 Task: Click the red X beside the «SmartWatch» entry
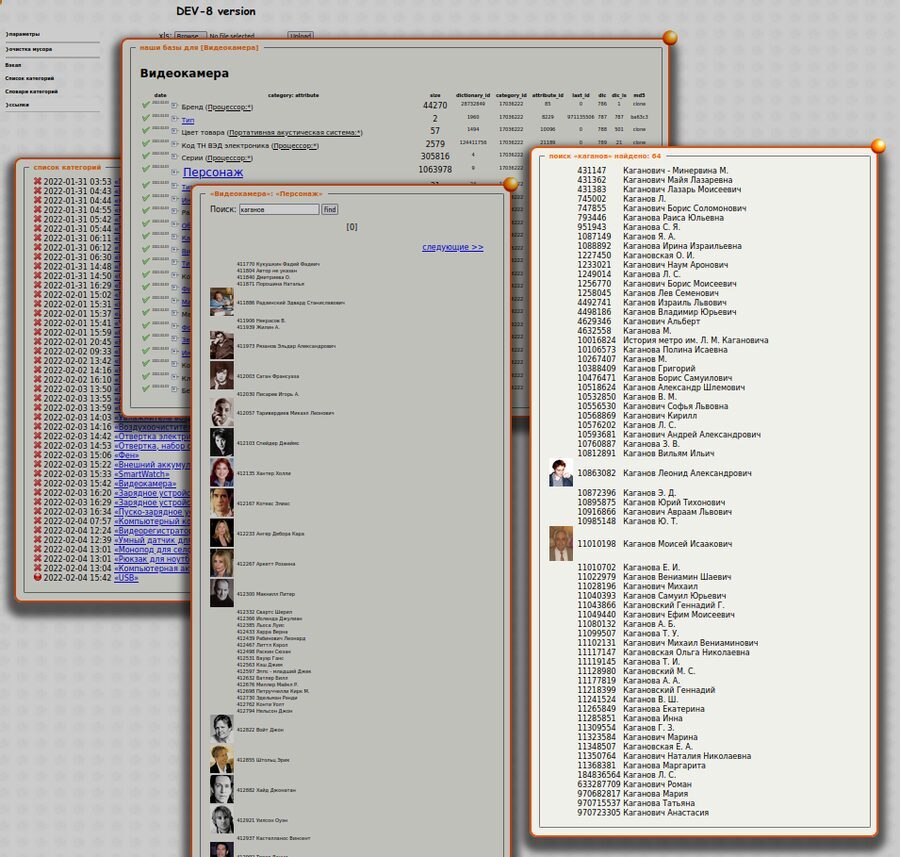click(x=38, y=474)
